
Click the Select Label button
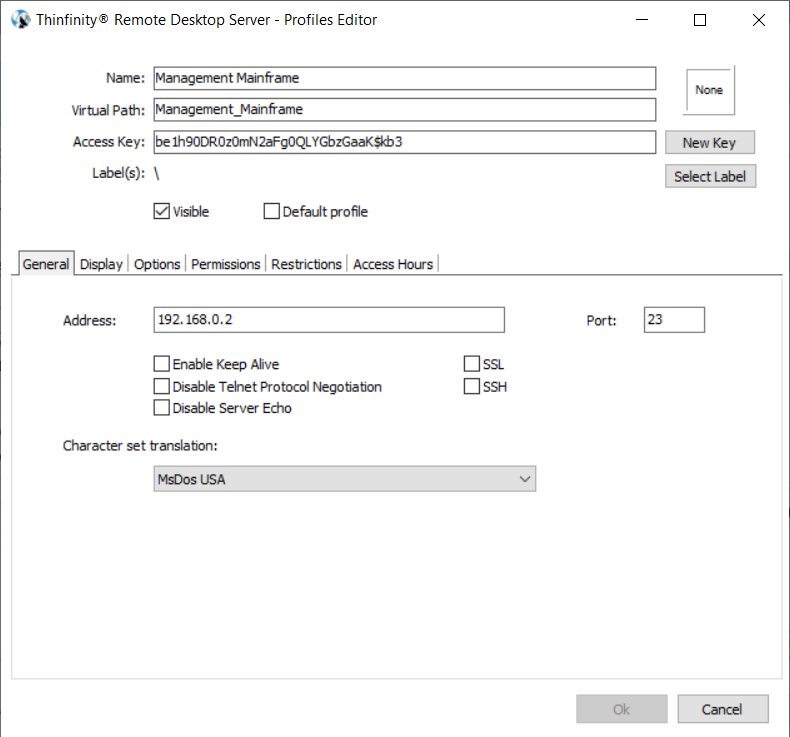pyautogui.click(x=710, y=176)
